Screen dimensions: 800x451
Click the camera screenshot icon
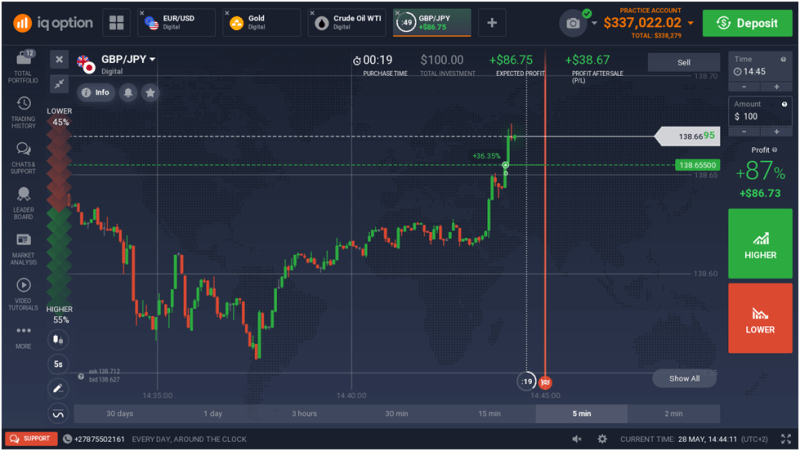pos(573,23)
